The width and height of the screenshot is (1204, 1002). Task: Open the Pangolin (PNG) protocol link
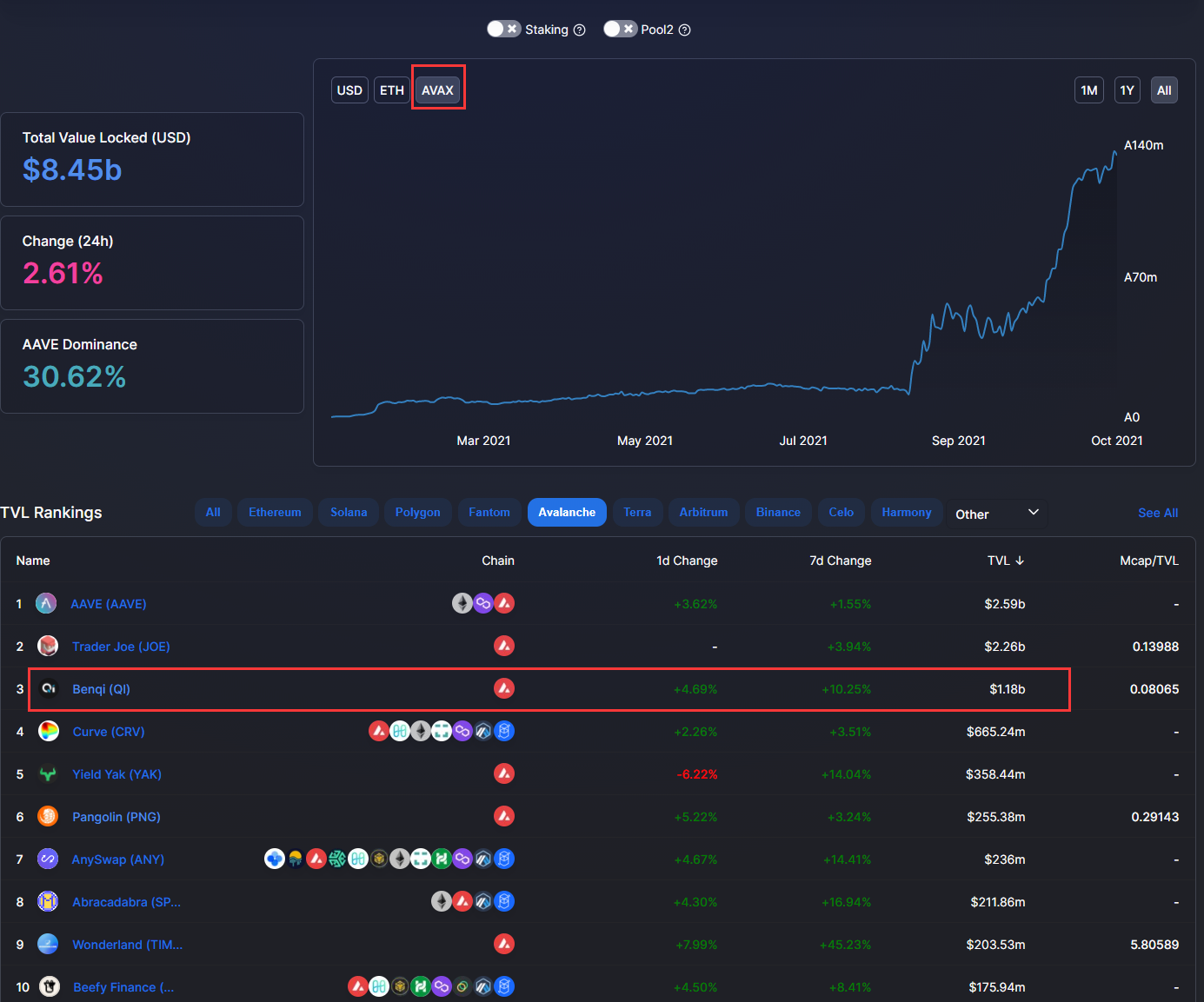click(116, 817)
